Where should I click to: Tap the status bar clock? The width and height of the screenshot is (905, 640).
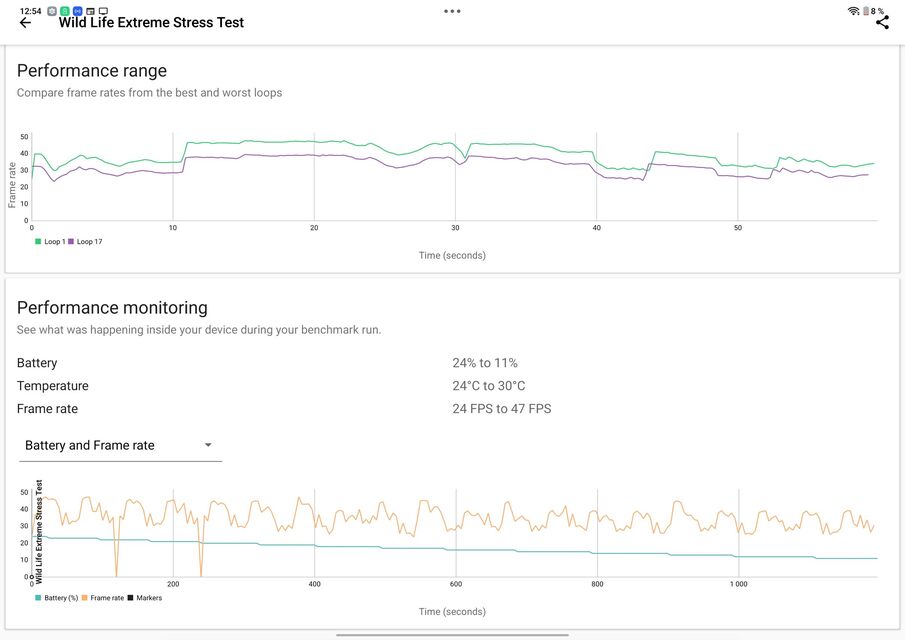[30, 11]
